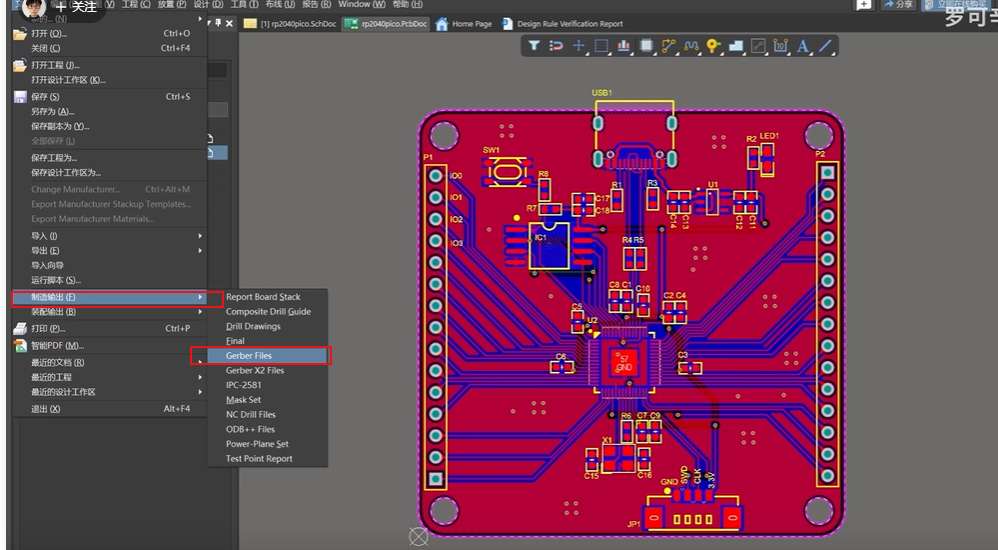Open the 工具 (T) menu
Image resolution: width=998 pixels, height=550 pixels.
pyautogui.click(x=244, y=4)
